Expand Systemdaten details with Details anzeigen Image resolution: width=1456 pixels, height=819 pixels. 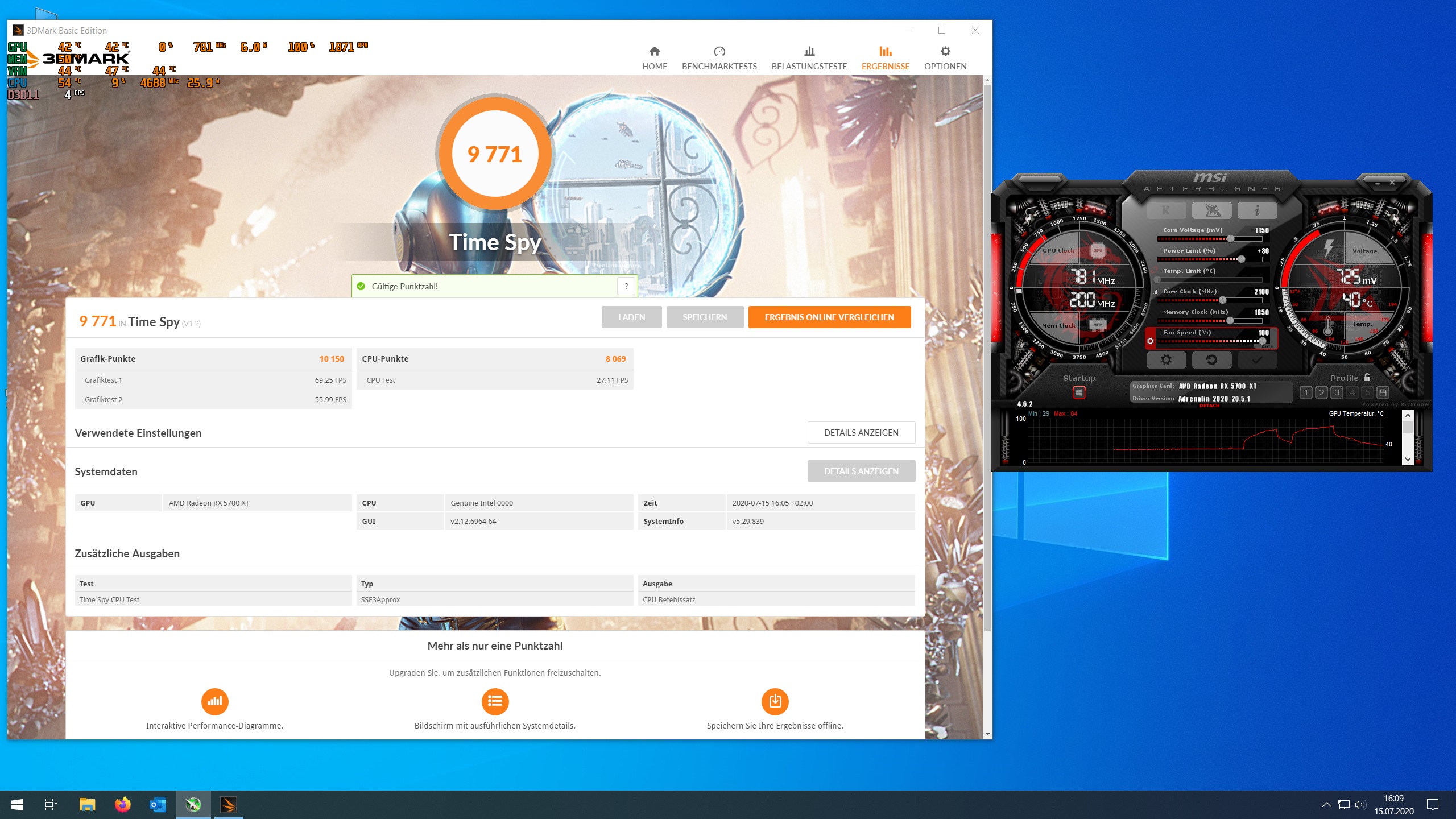coord(861,471)
